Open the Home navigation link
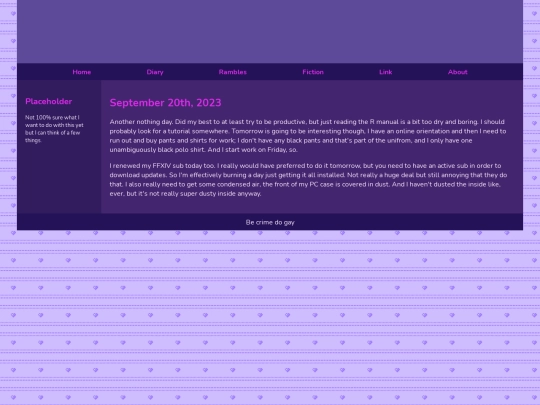Viewport: 540px width, 405px height. click(x=82, y=72)
